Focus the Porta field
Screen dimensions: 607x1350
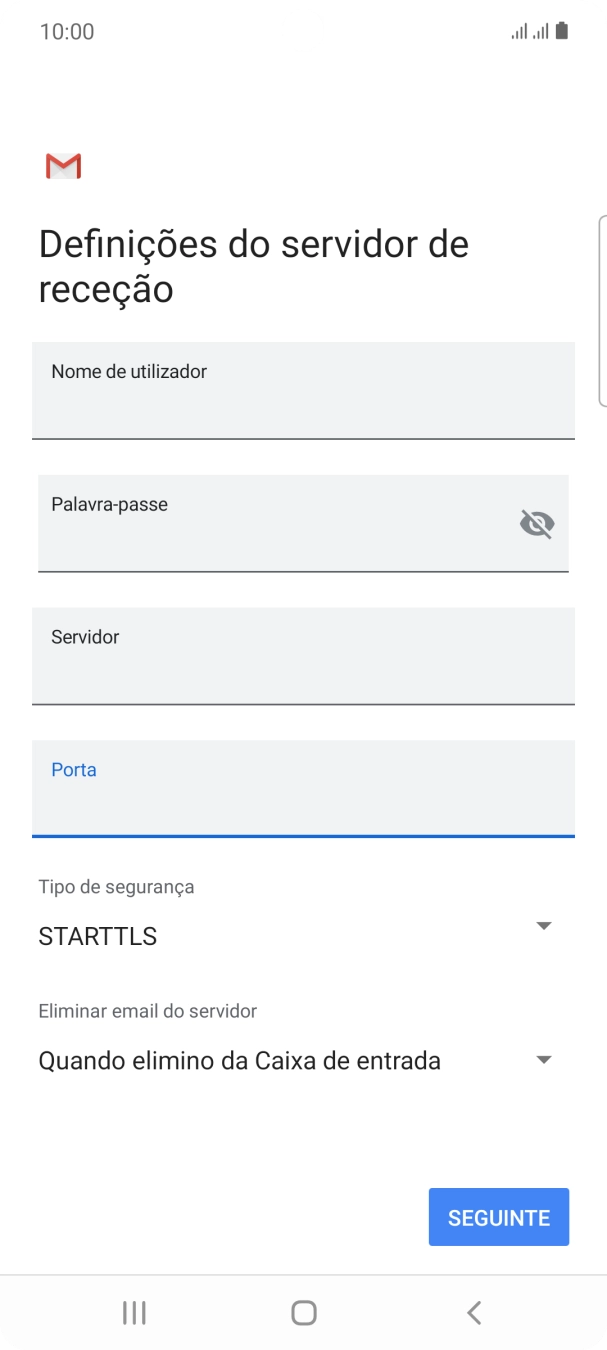[303, 789]
